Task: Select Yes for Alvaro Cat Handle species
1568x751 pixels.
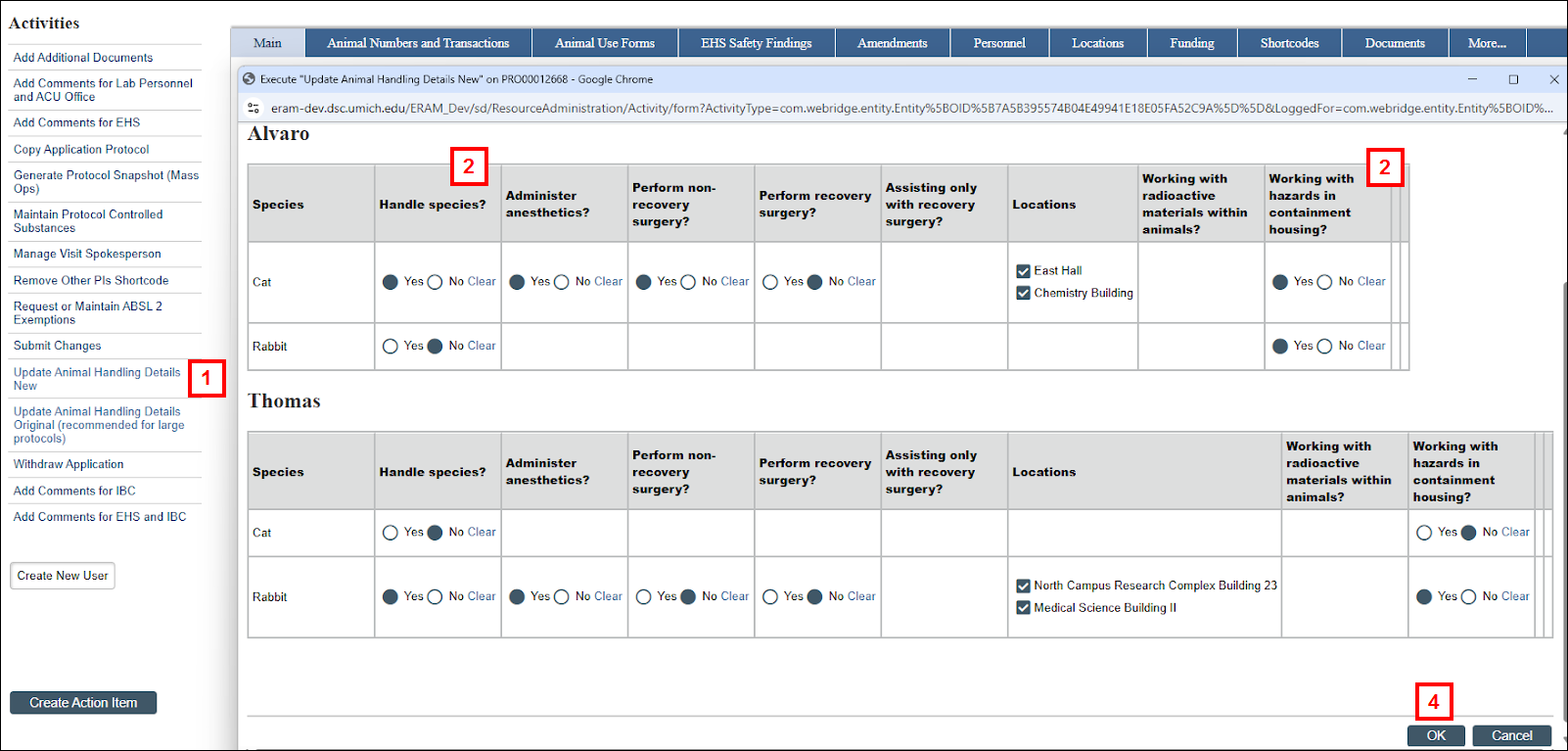Action: (x=391, y=282)
